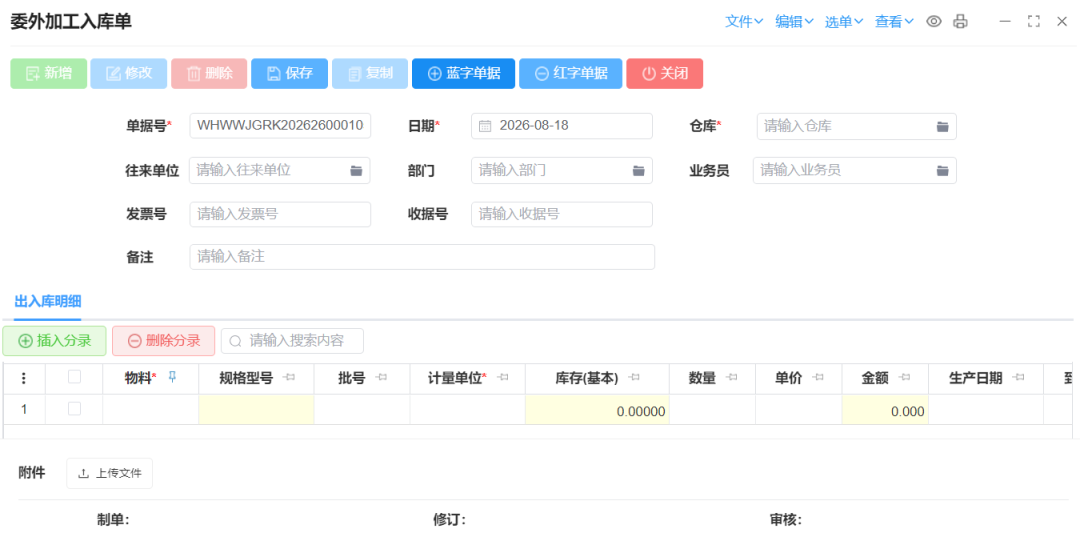The height and width of the screenshot is (533, 1080).
Task: Click the red 关闭 button
Action: [665, 74]
